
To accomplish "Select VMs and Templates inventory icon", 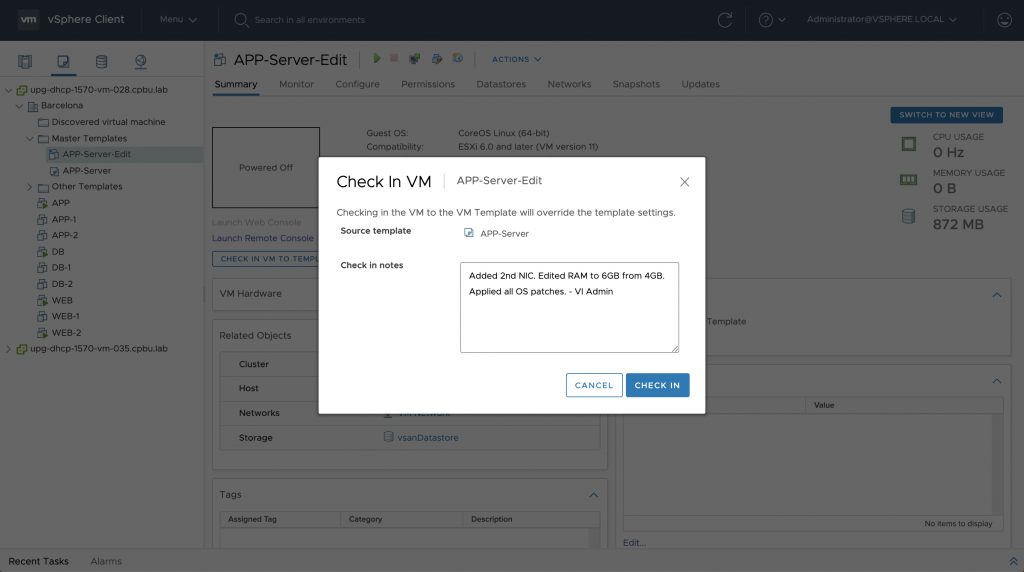I will tap(63, 61).
